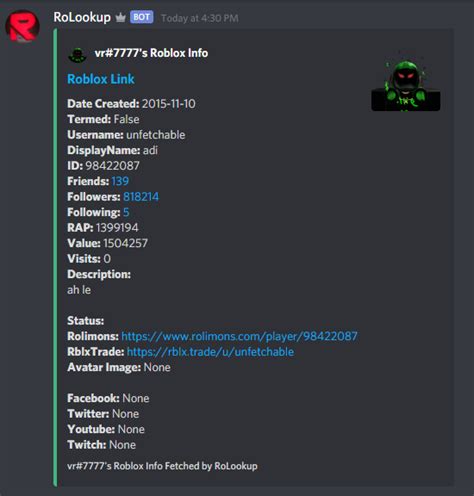Open the rblx.trade unfetchable link

(210, 352)
